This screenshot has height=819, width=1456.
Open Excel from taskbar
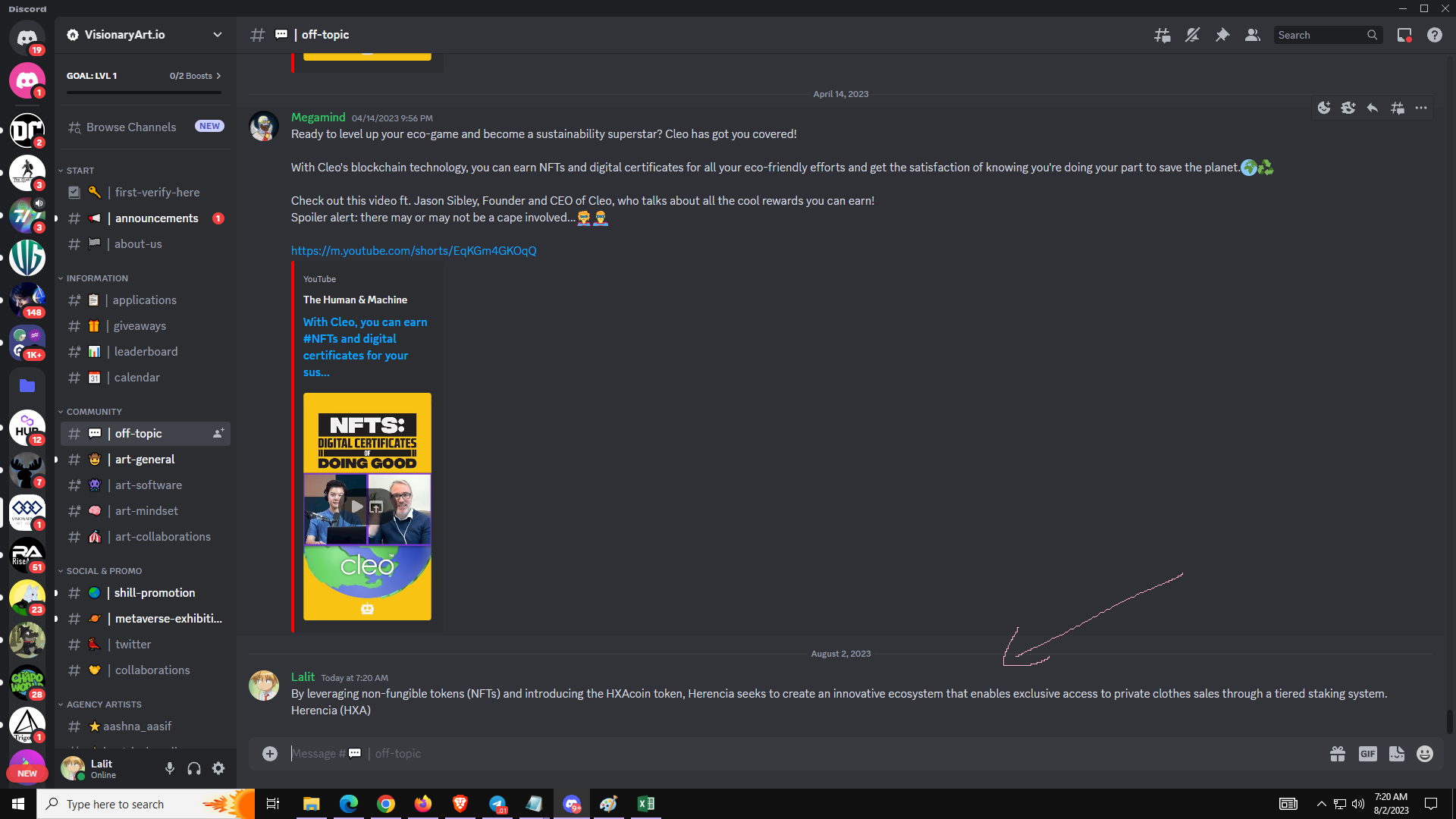[646, 804]
